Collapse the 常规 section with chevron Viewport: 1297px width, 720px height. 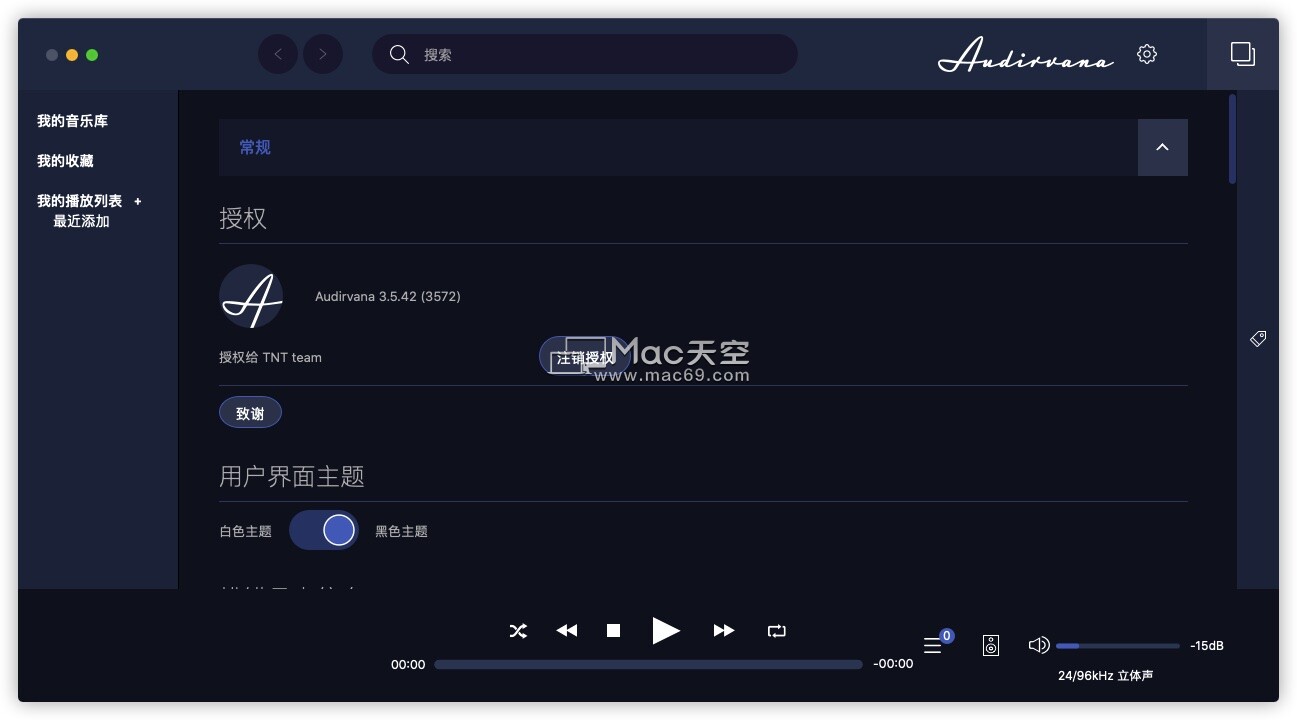(1163, 147)
